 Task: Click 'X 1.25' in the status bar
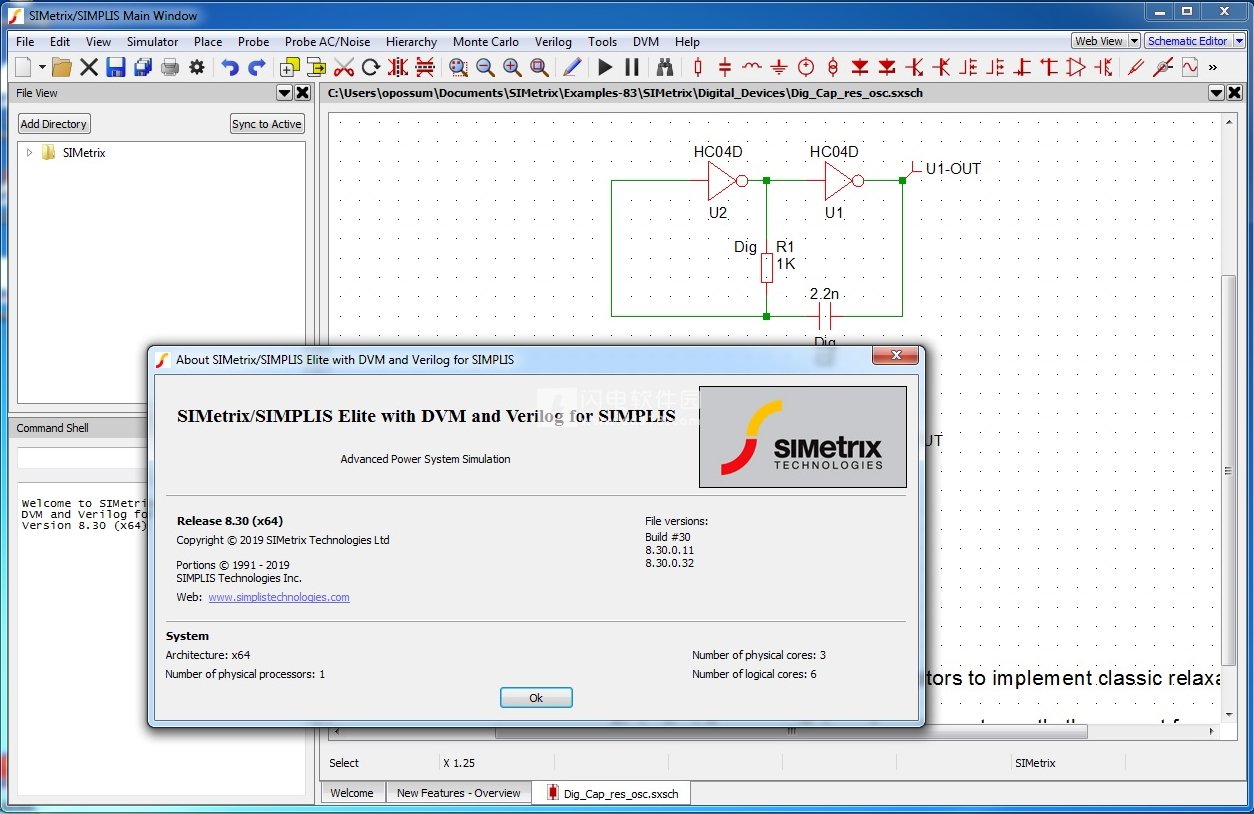coord(459,763)
